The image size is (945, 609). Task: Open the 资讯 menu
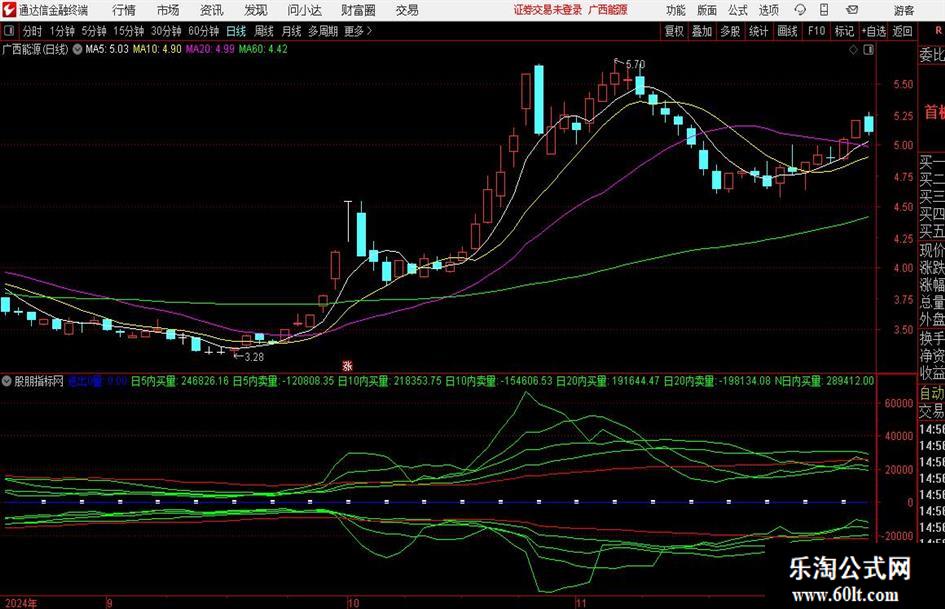212,10
